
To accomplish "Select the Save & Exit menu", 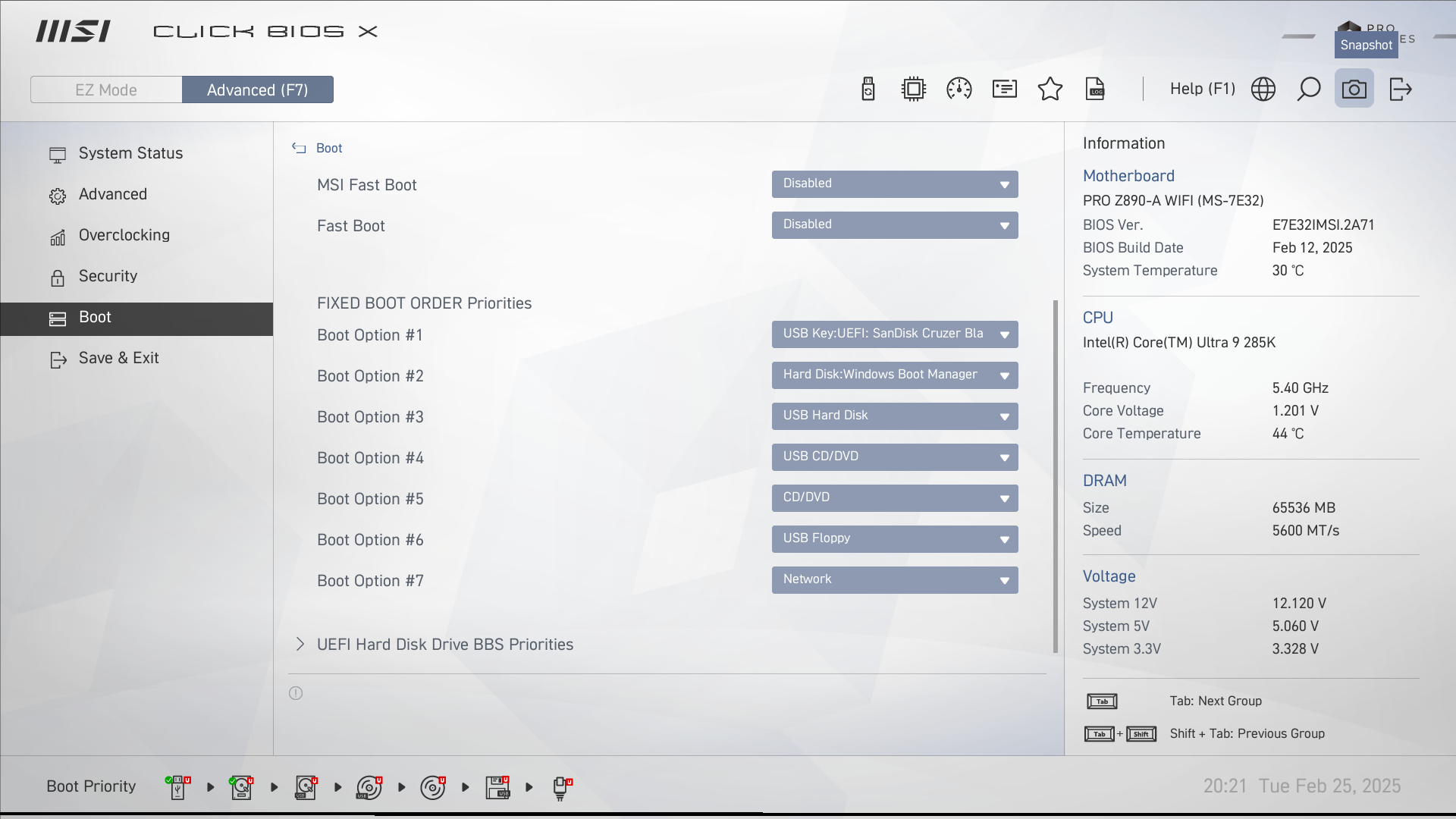I will [118, 358].
